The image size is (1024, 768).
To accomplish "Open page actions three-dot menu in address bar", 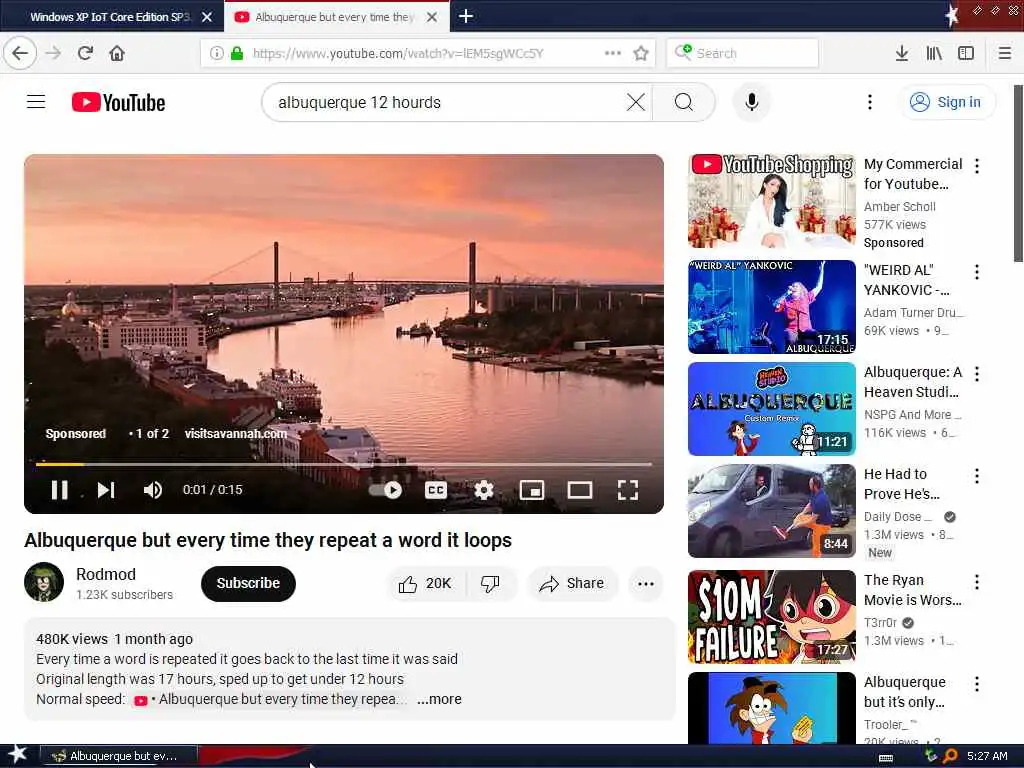I will [613, 53].
